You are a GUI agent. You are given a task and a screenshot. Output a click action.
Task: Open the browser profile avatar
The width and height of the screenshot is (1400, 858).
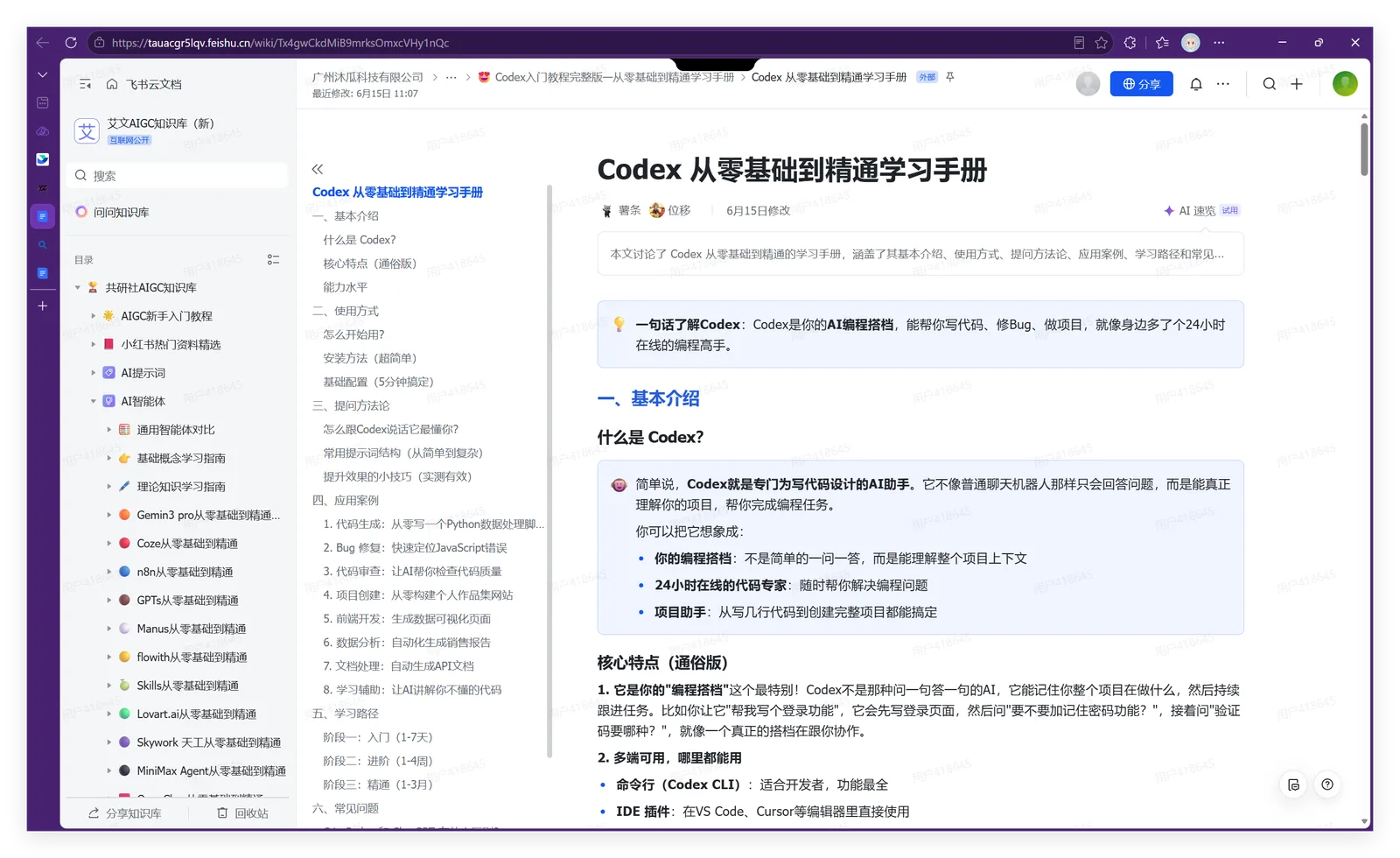1191,42
